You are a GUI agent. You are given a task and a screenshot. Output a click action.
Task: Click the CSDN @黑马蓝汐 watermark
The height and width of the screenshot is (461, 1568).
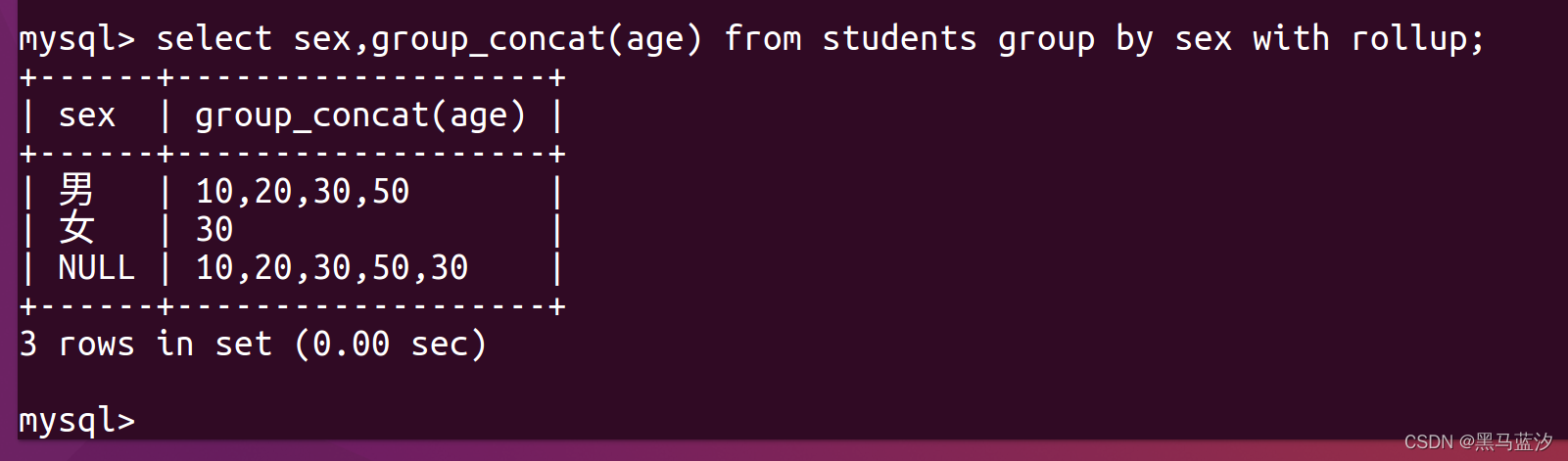coord(1478,442)
